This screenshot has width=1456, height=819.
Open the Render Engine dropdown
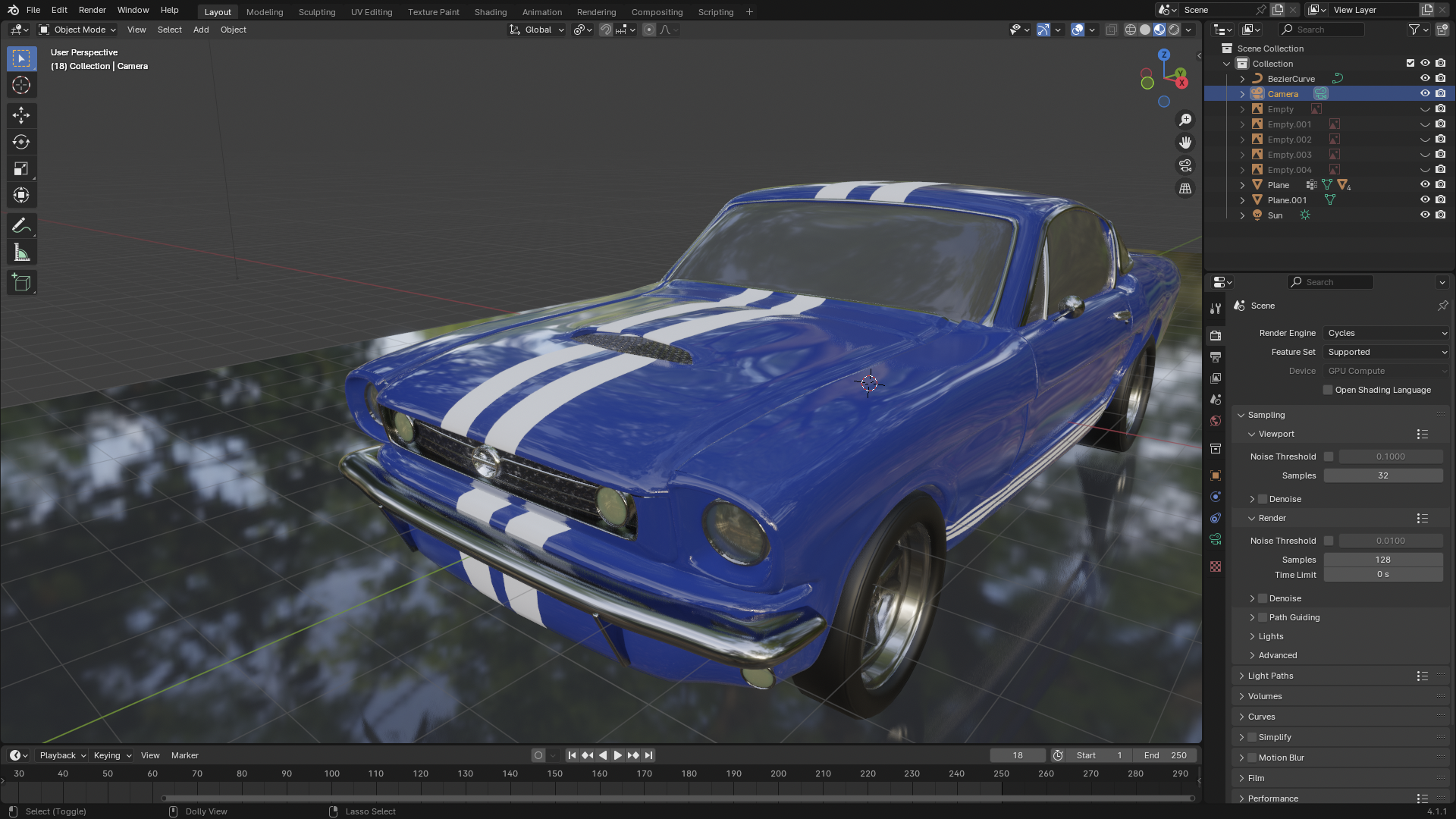[x=1386, y=333]
